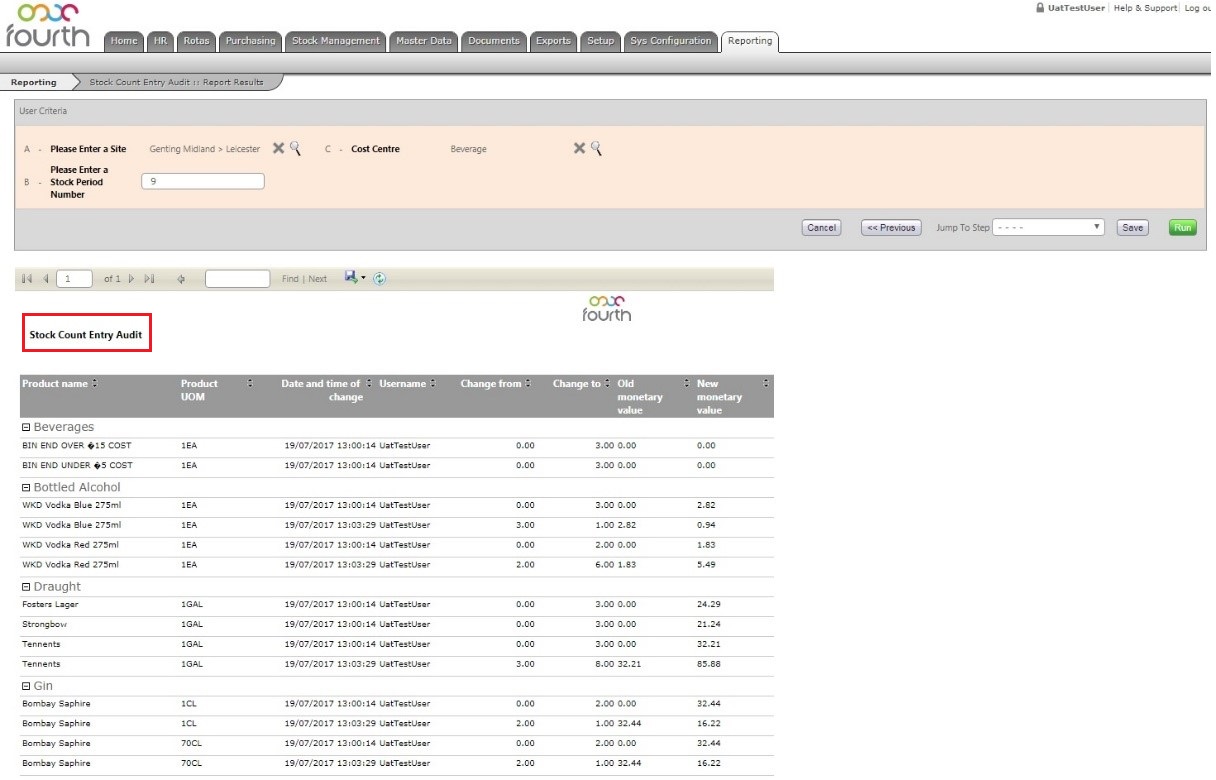Refresh the report with the green icon
1216x780 pixels.
pos(380,279)
